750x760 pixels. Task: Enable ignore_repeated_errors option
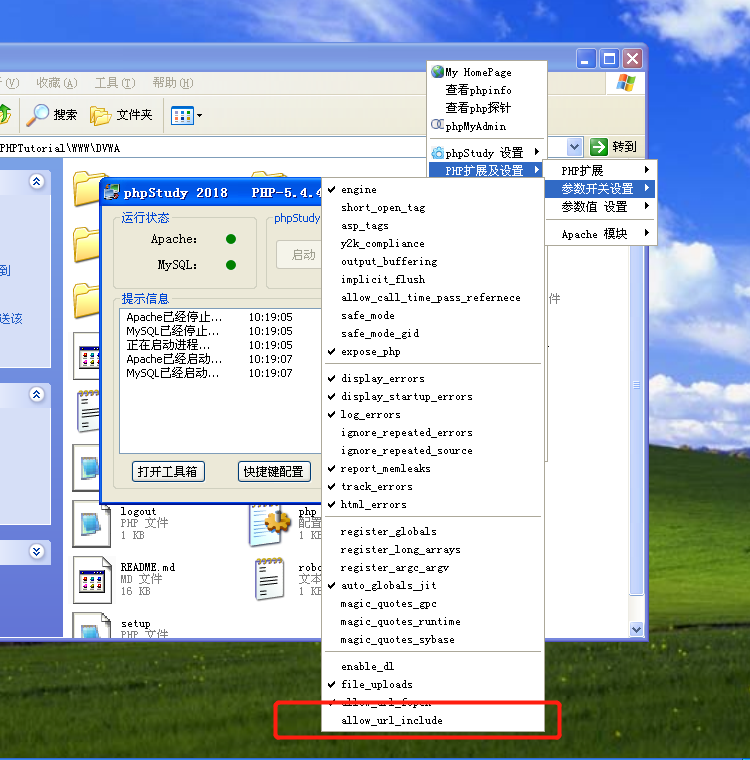[433, 432]
